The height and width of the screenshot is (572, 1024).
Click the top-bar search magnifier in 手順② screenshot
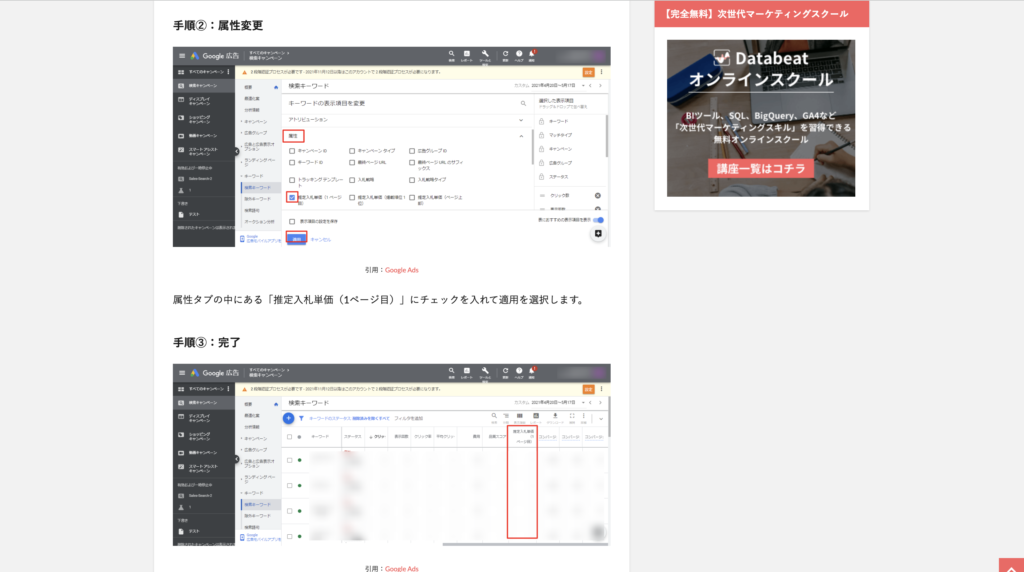coord(451,55)
